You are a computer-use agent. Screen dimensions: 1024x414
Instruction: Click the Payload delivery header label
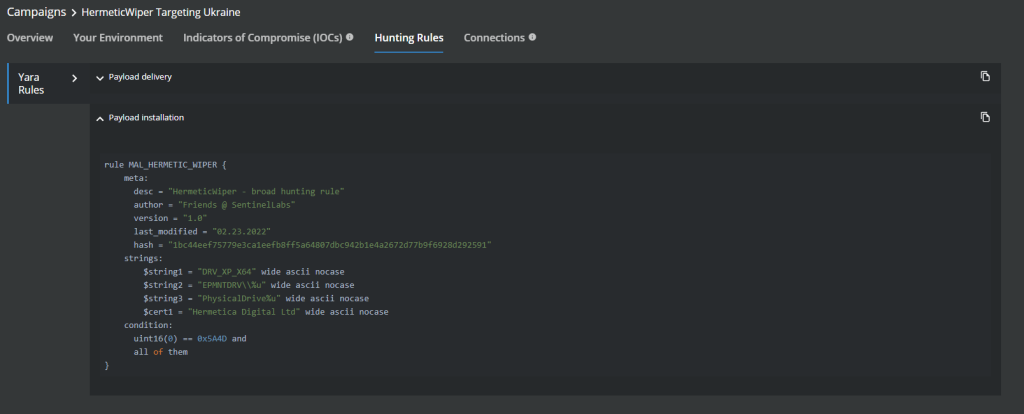coord(140,77)
